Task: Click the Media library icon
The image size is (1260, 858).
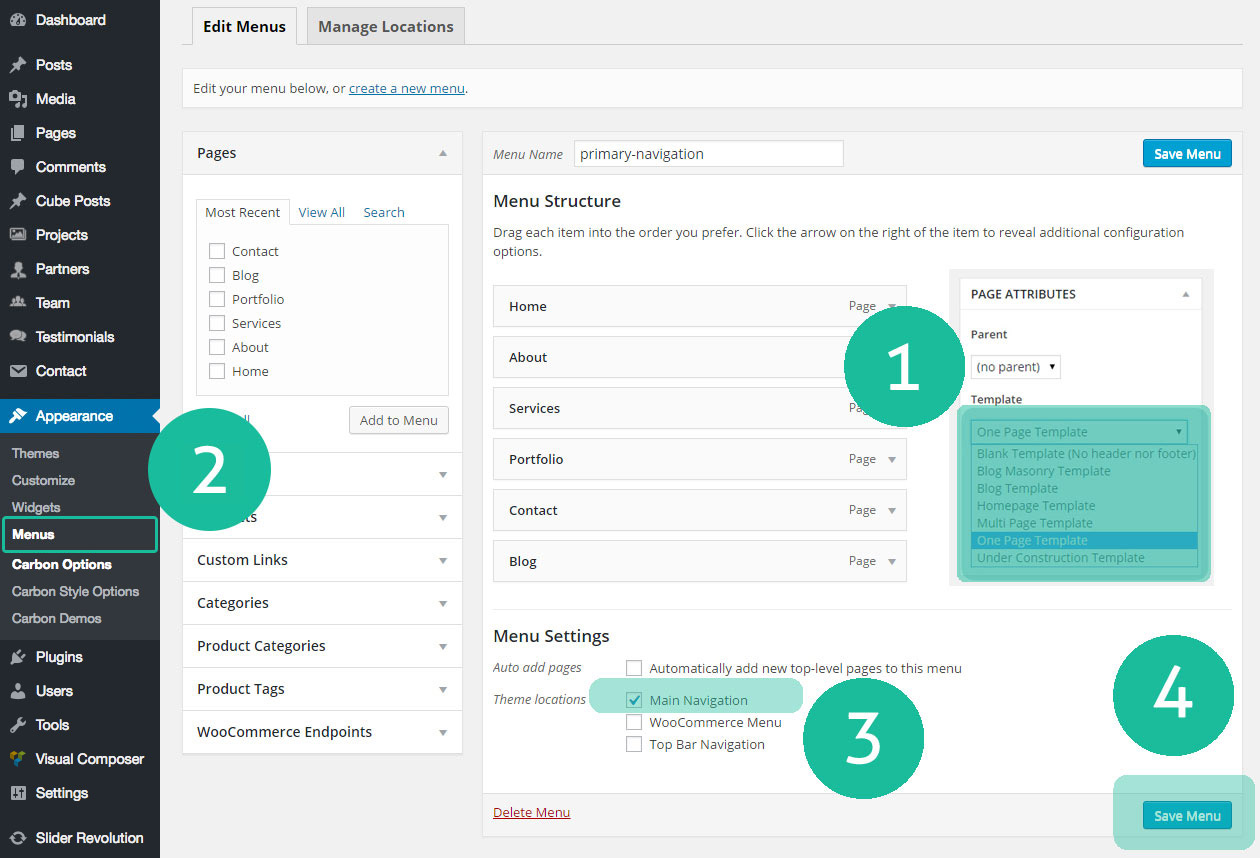Action: (x=17, y=99)
